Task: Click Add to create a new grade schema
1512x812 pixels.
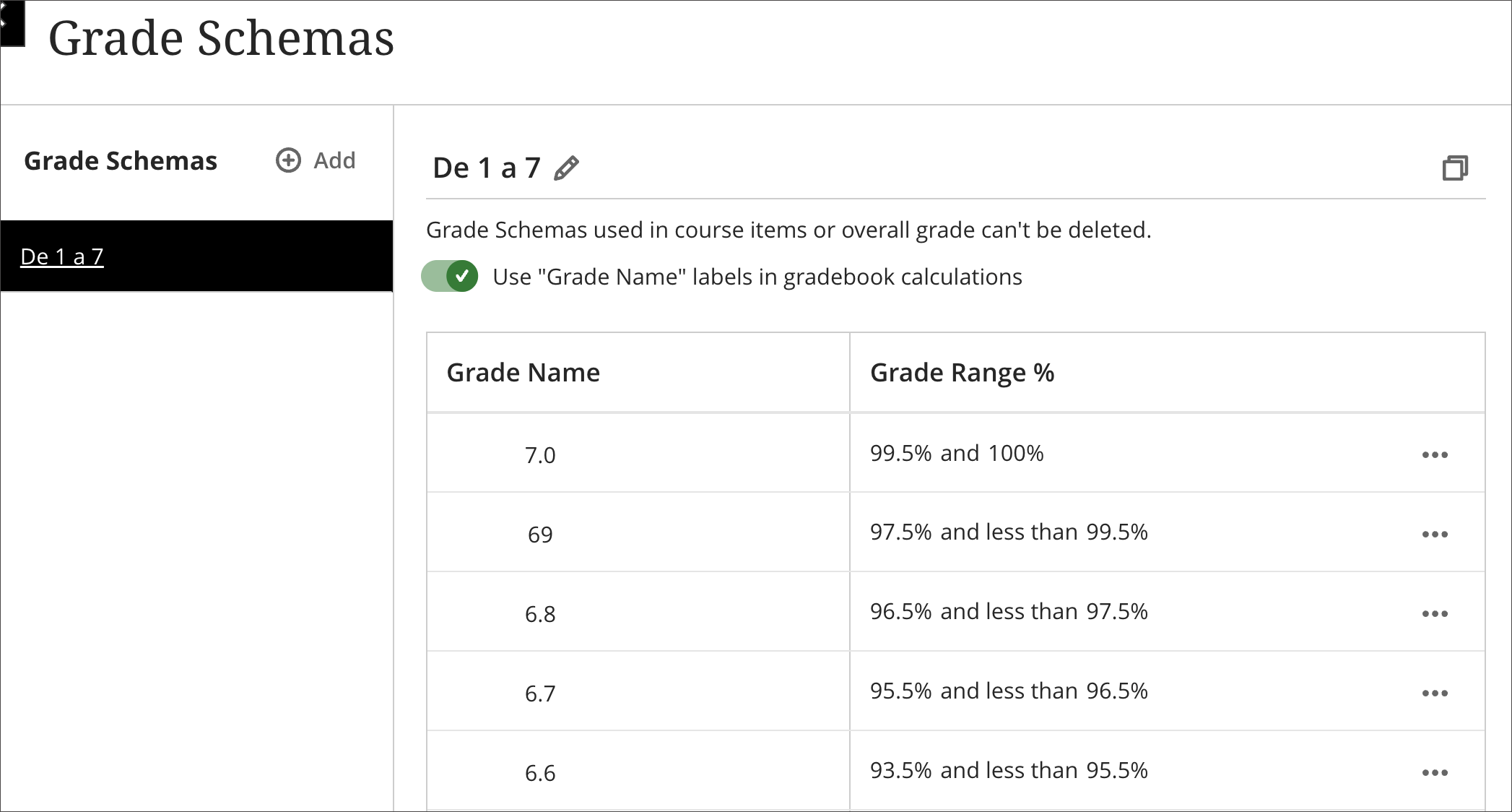Action: click(334, 160)
